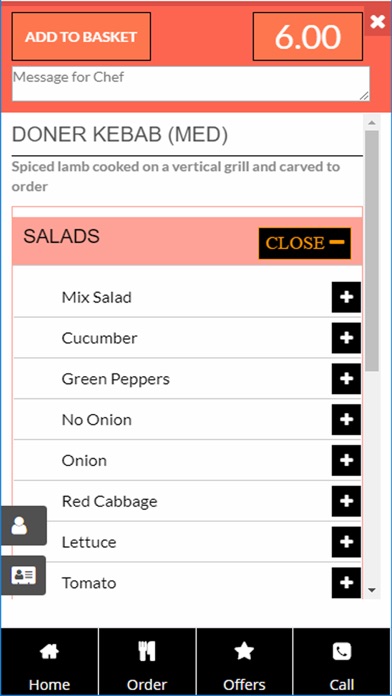Collapse the Salads section with CLOSE
The image size is (392, 696).
point(305,243)
